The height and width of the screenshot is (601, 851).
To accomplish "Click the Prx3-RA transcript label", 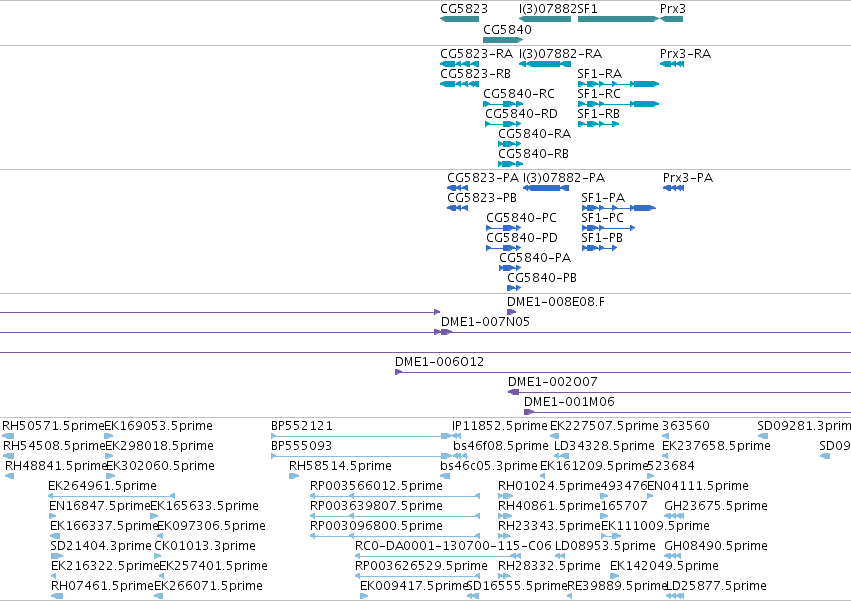I will pos(685,54).
